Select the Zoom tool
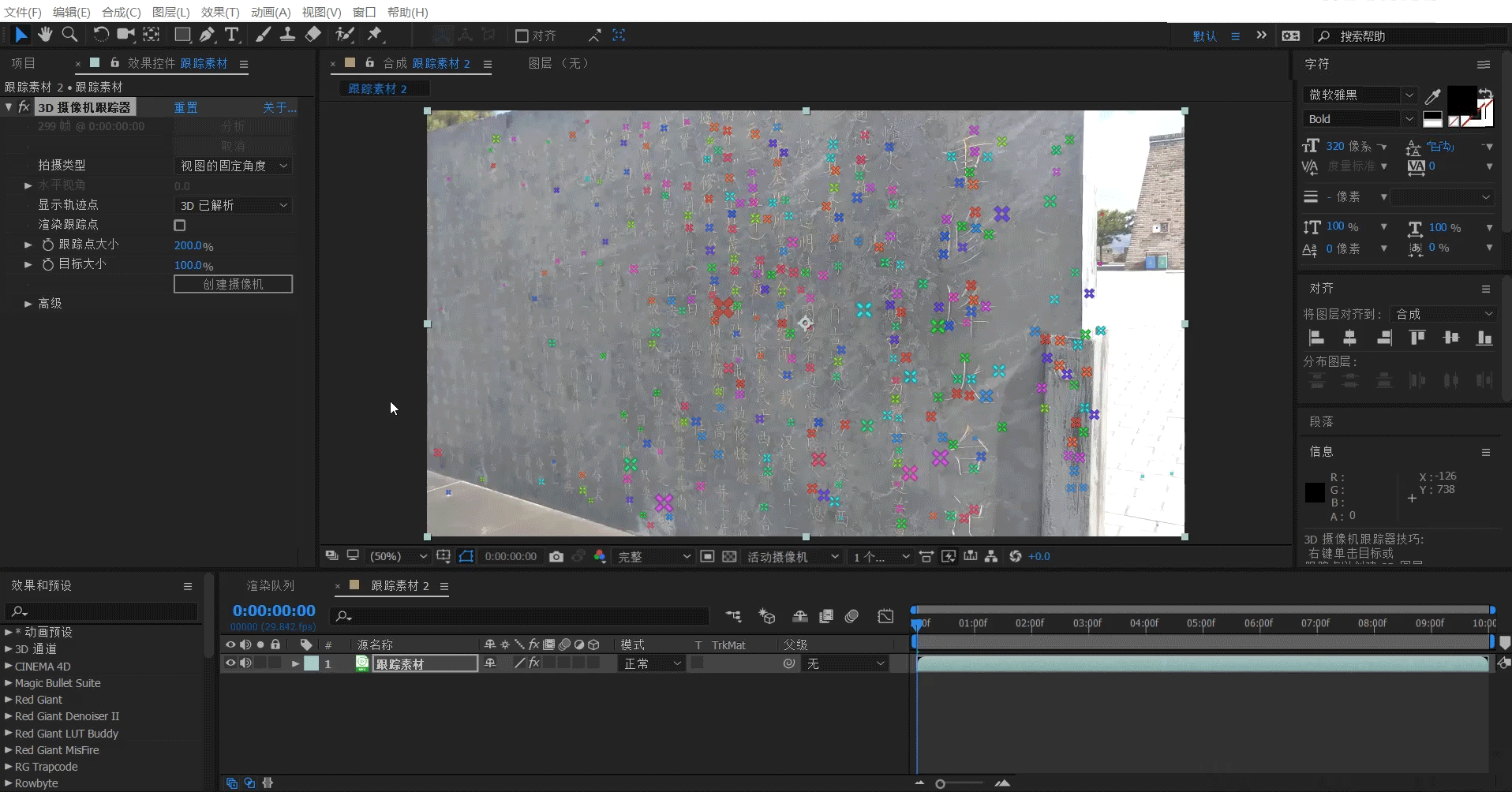Viewport: 1512px width, 792px height. point(71,35)
